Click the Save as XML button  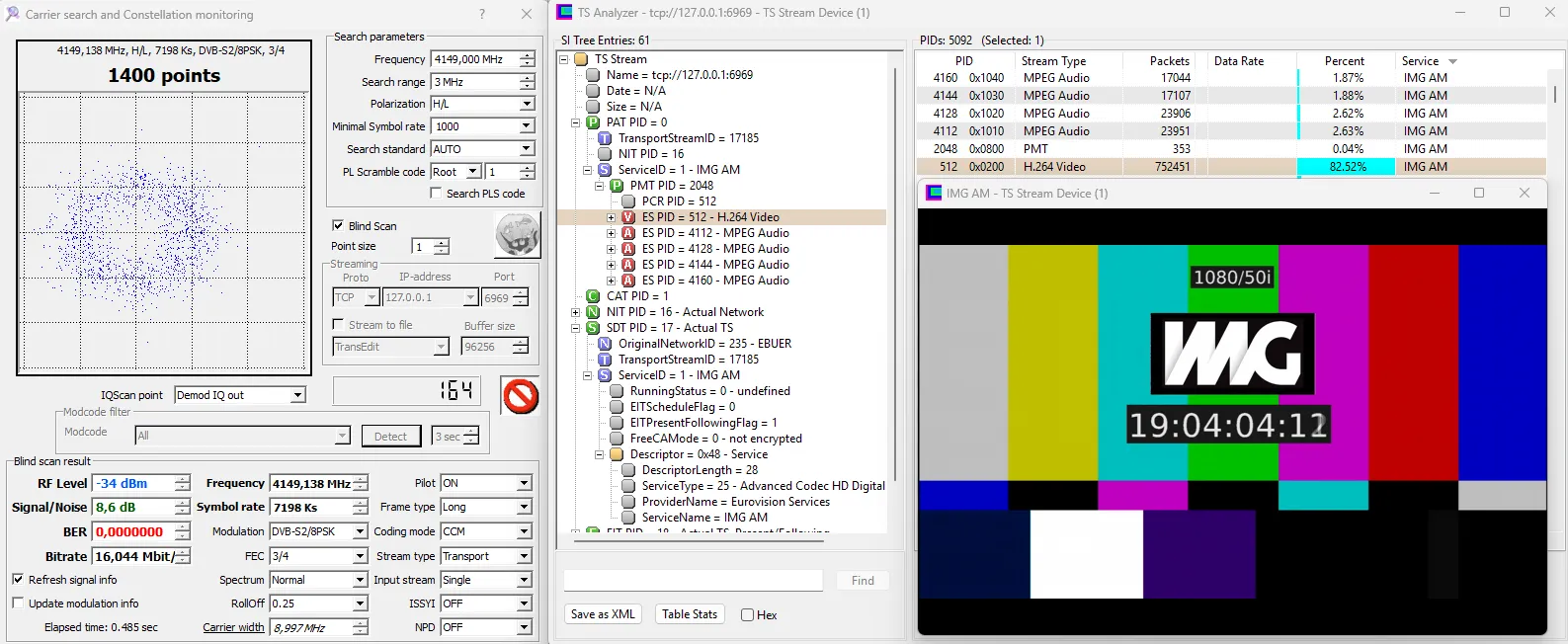[x=603, y=614]
